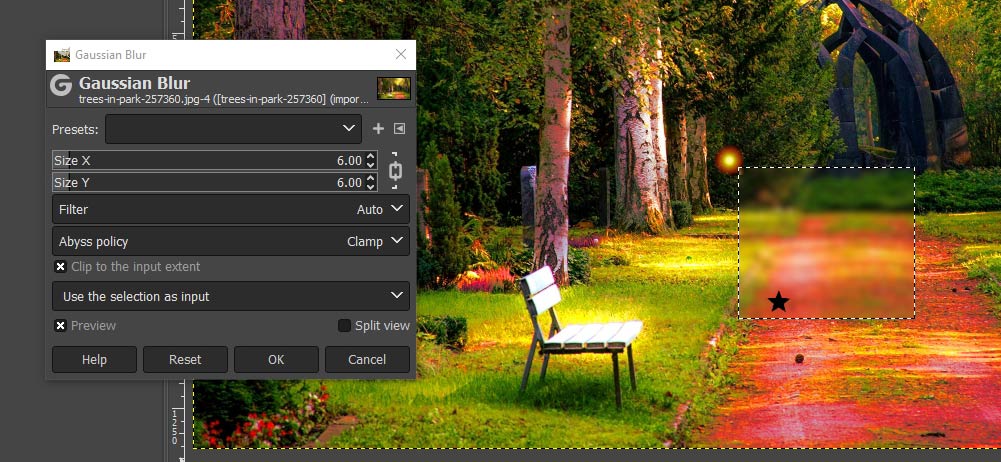1001x462 pixels.
Task: Disable Clip to the input extent checkbox
Action: pos(61,267)
